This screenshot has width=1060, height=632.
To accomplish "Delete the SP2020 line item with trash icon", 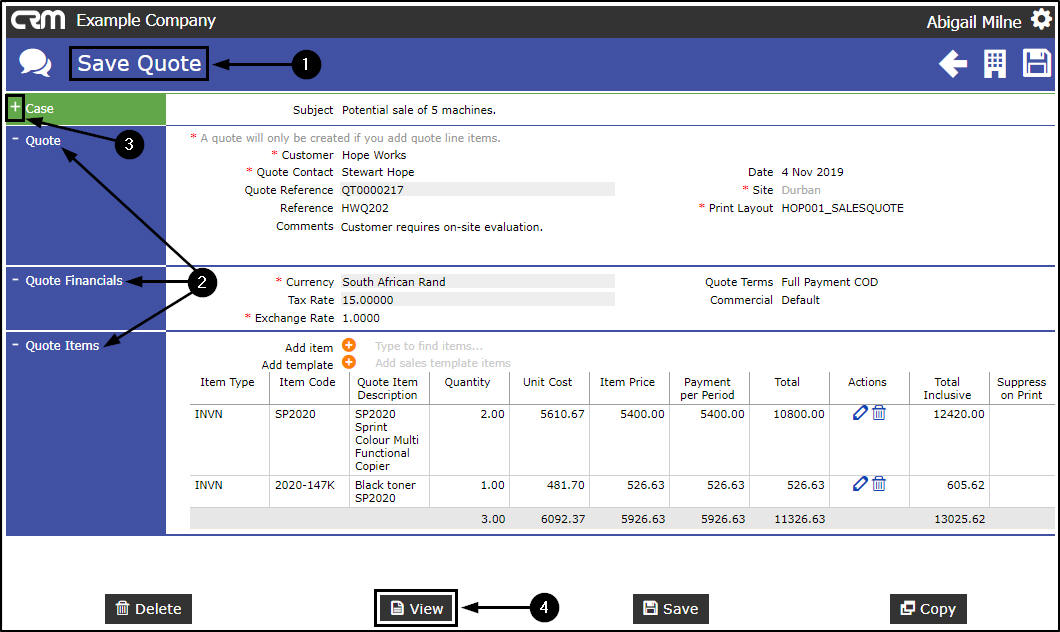I will (x=879, y=412).
